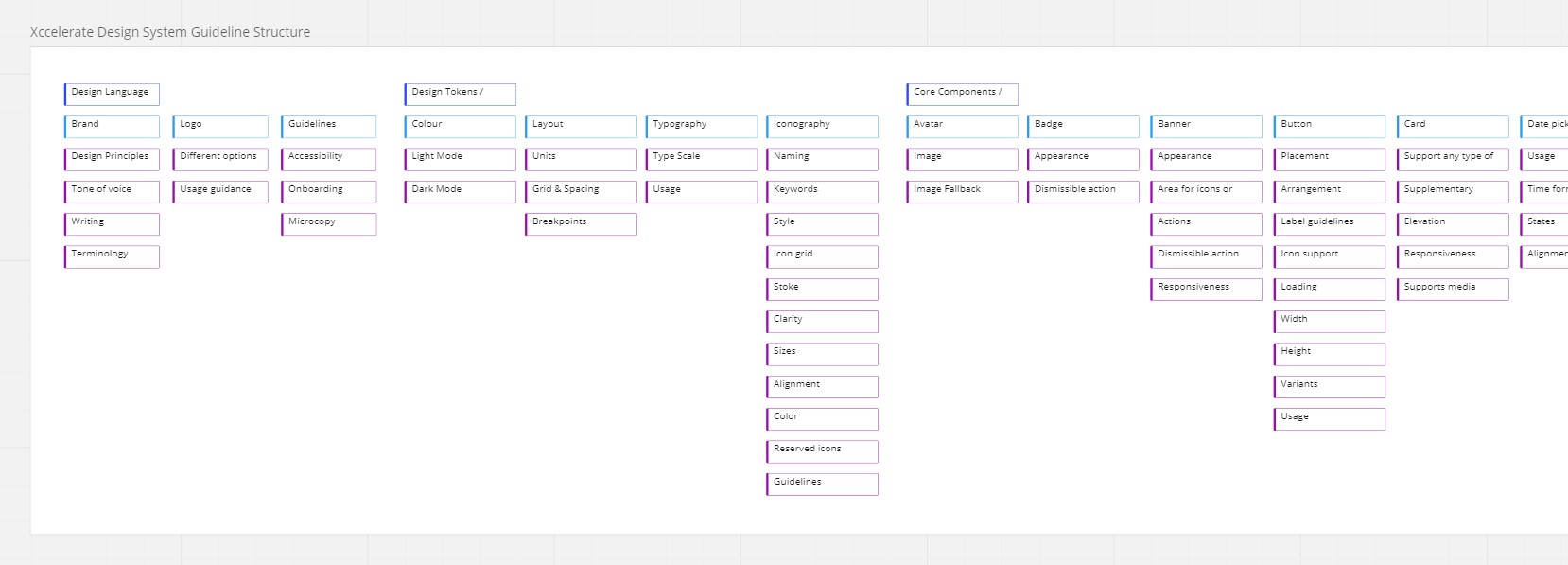The width and height of the screenshot is (1568, 565).
Task: Select the Placement card
Action: click(x=1329, y=159)
